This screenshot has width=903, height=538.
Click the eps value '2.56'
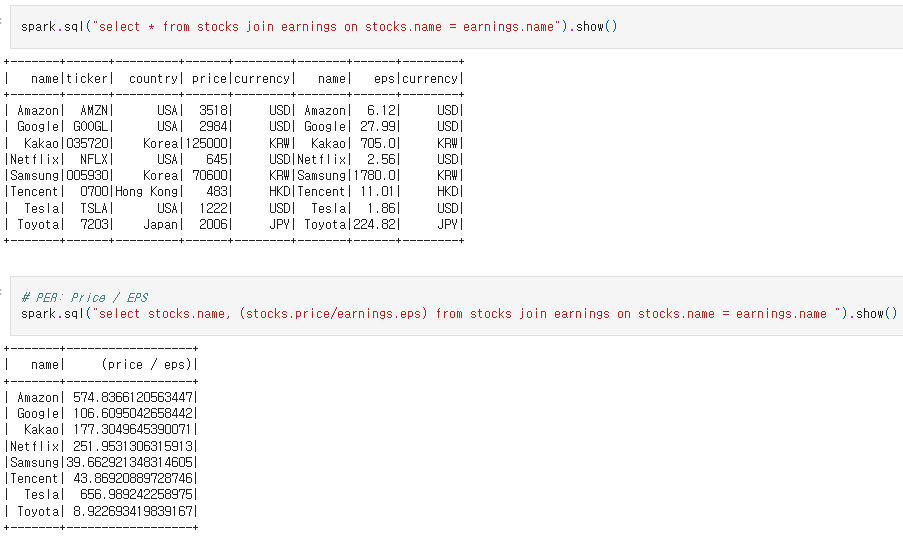pyautogui.click(x=381, y=160)
